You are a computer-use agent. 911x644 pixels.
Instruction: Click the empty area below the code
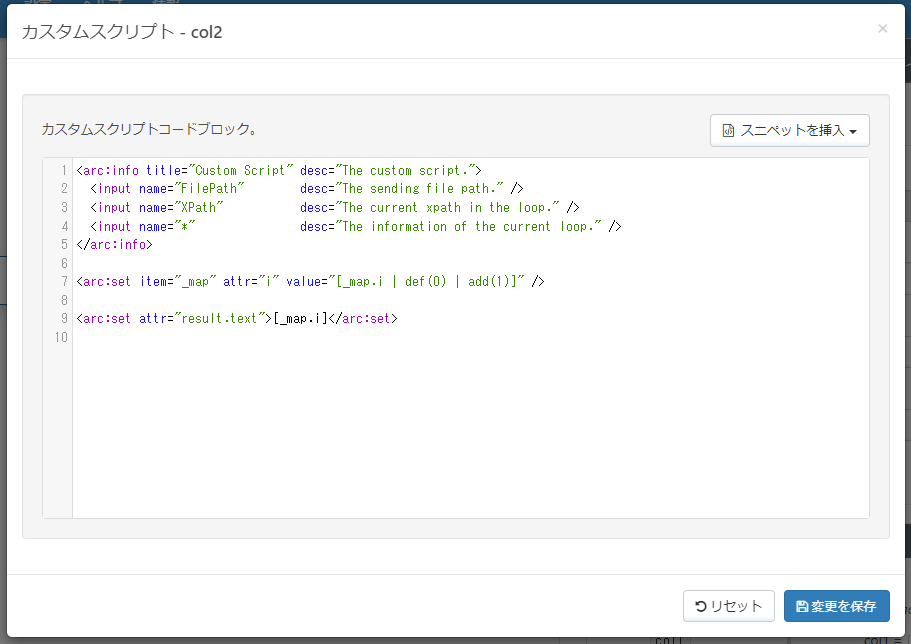470,430
